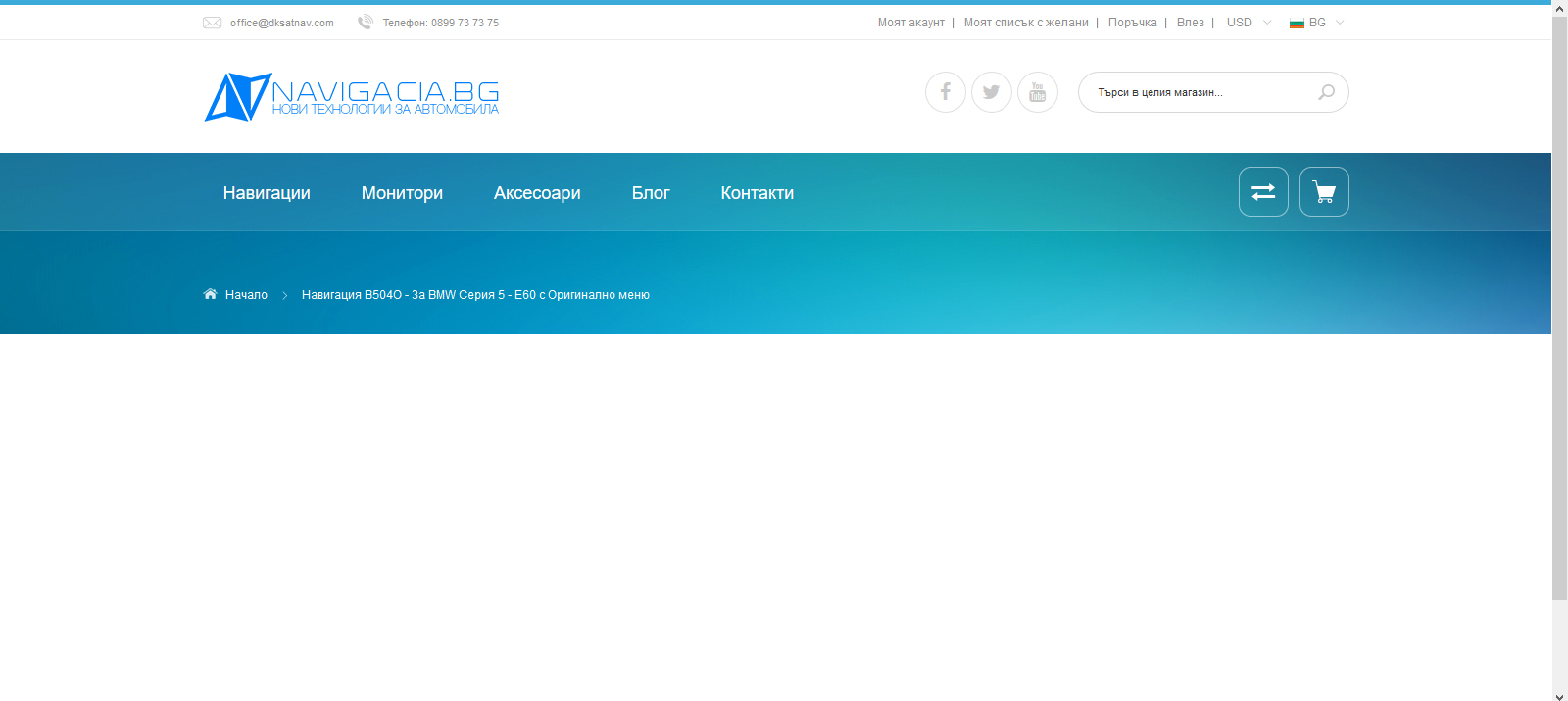
Task: Open the Twitter social link
Action: click(991, 92)
